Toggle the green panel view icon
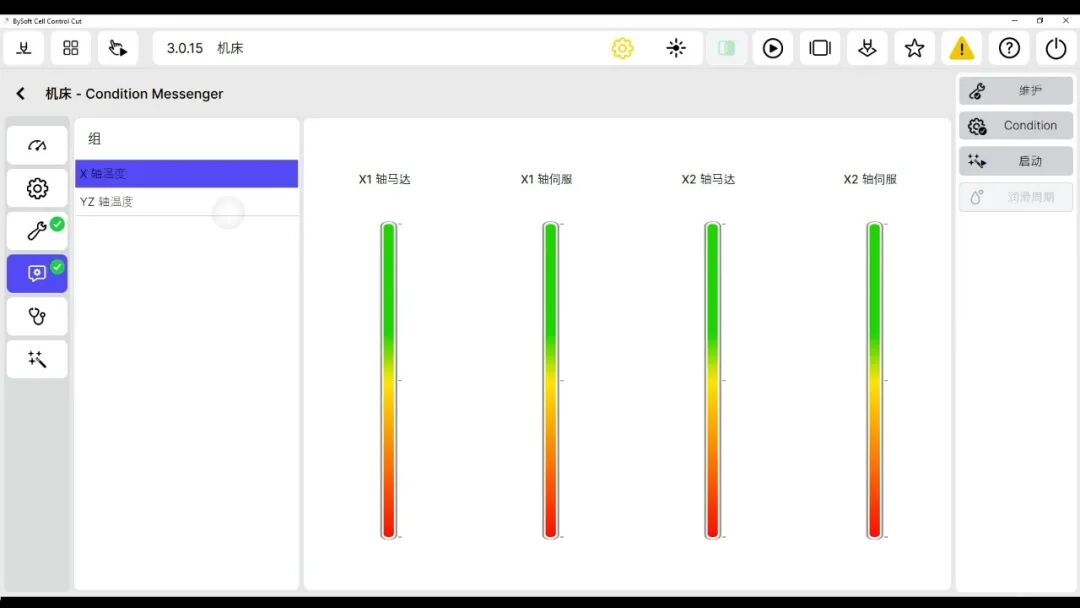Viewport: 1080px width, 608px height. (x=727, y=48)
